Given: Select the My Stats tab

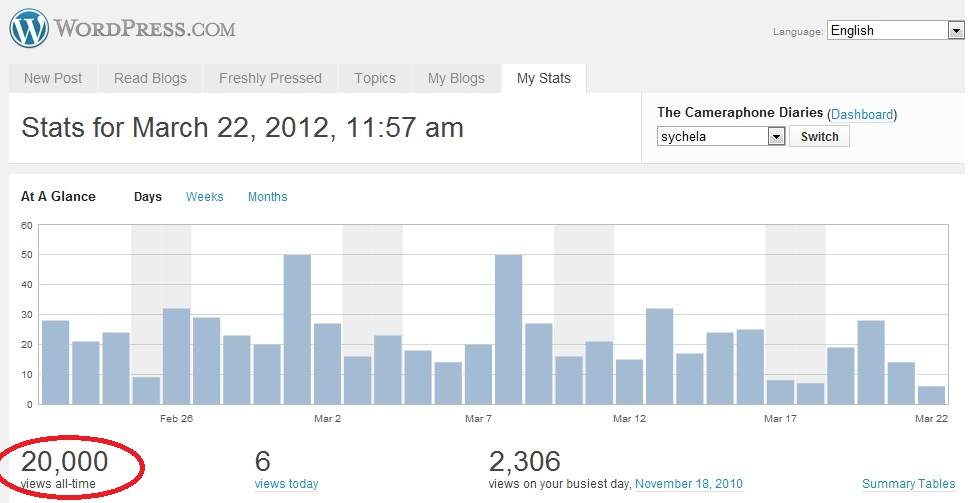Looking at the screenshot, I should point(544,78).
